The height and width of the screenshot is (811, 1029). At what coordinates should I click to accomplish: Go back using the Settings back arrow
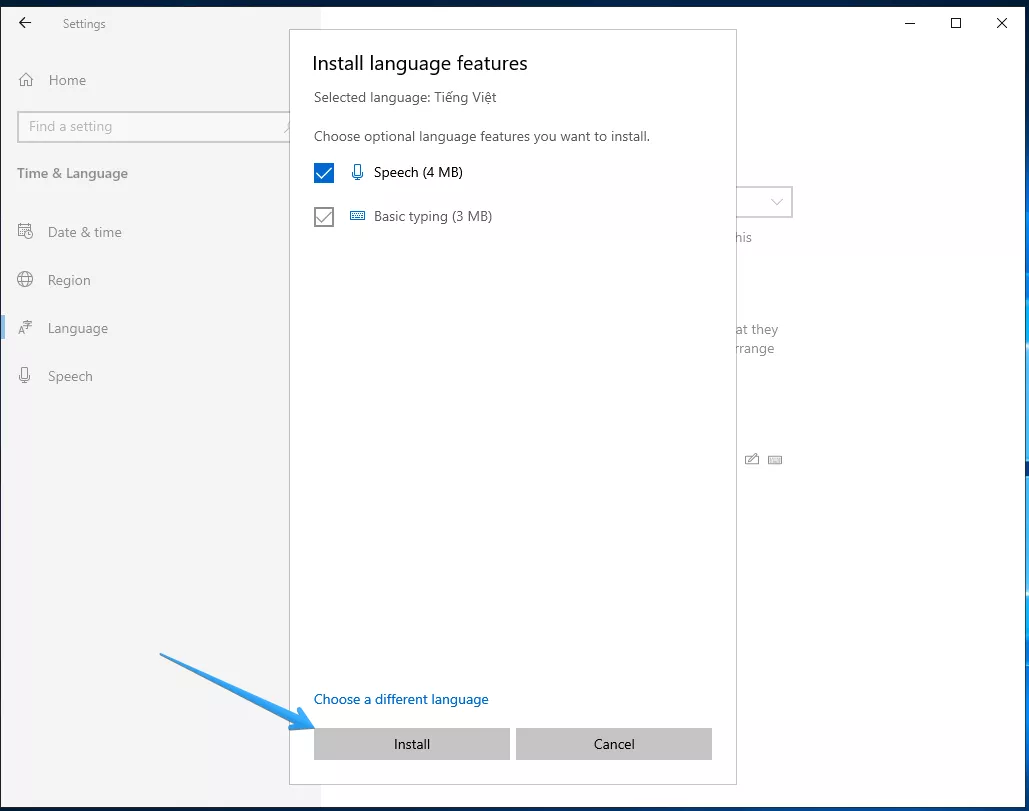click(25, 23)
